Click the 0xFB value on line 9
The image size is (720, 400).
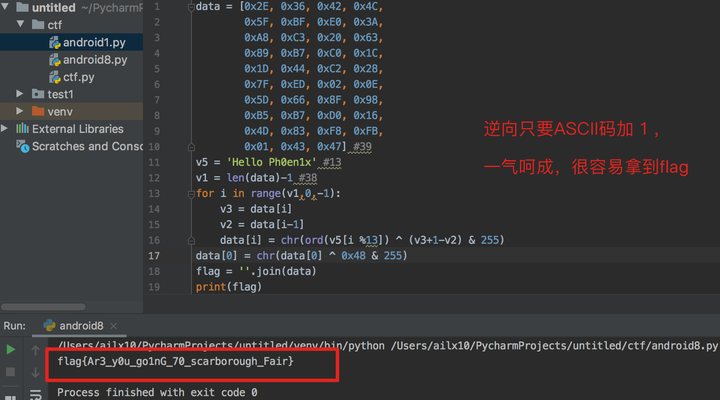[366, 131]
